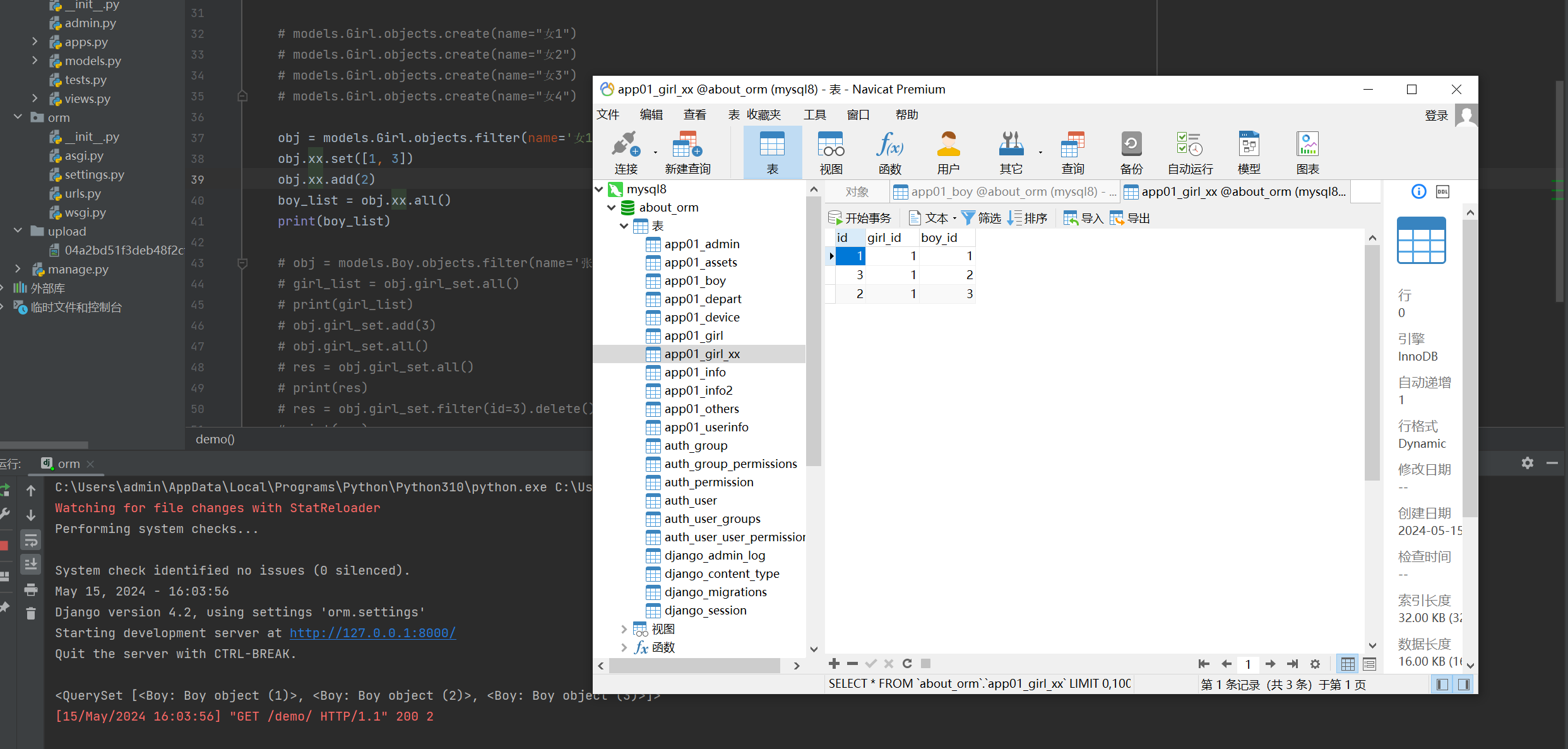This screenshot has height=749, width=1568.
Task: Toggle the left navigation pane in Navicat
Action: click(x=1442, y=684)
